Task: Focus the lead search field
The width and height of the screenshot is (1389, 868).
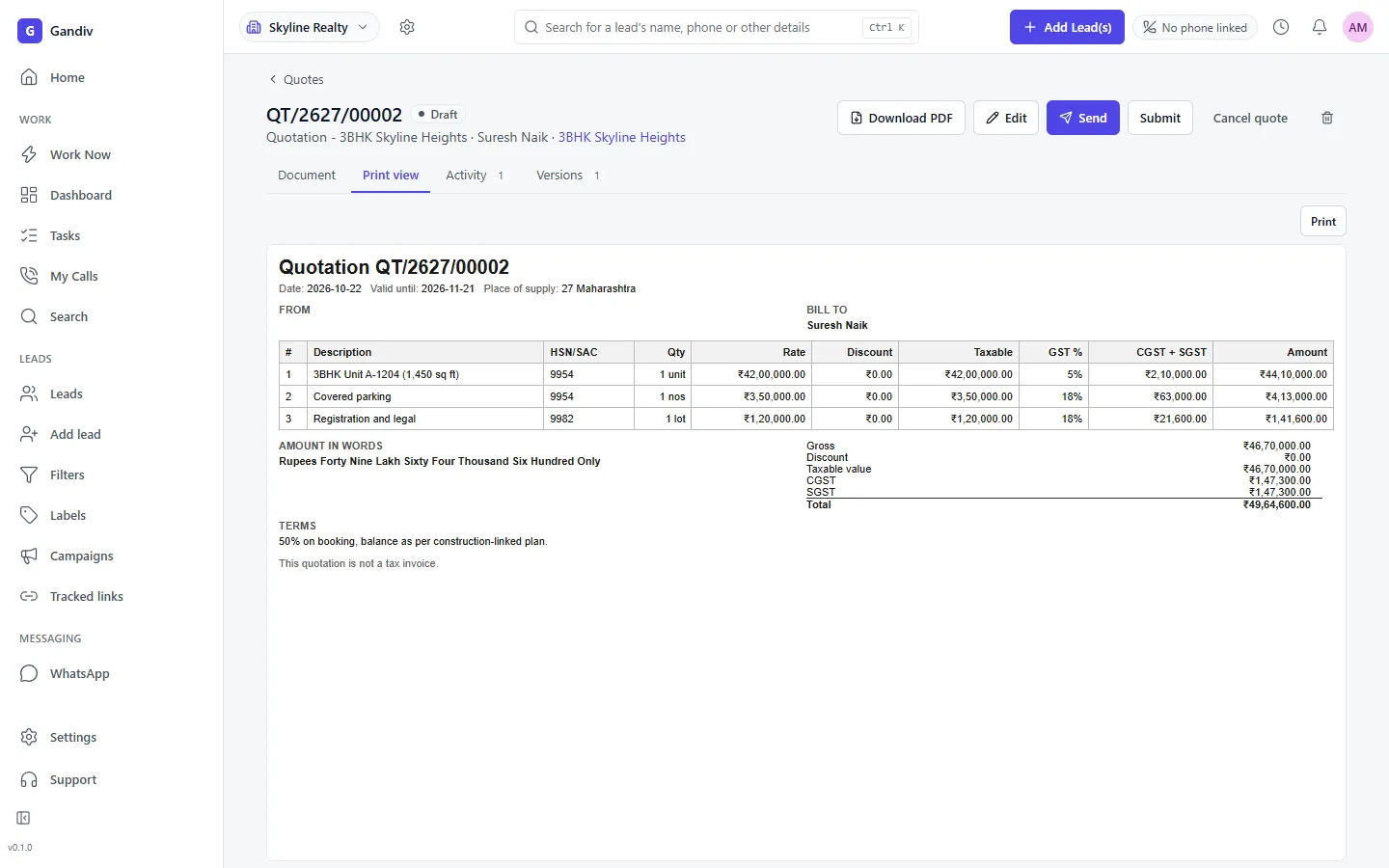Action: [717, 27]
